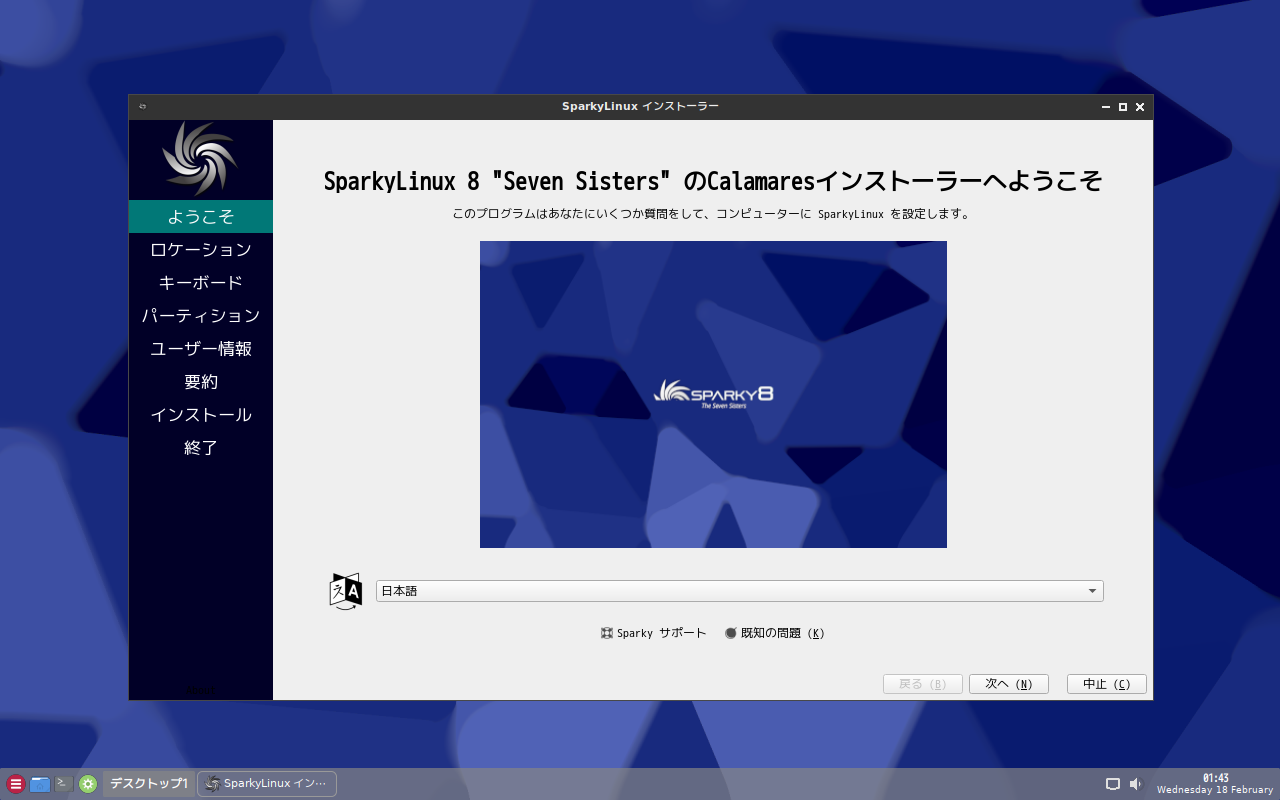This screenshot has width=1280, height=800.
Task: Open the clock showing 01:43
Action: point(1215,784)
